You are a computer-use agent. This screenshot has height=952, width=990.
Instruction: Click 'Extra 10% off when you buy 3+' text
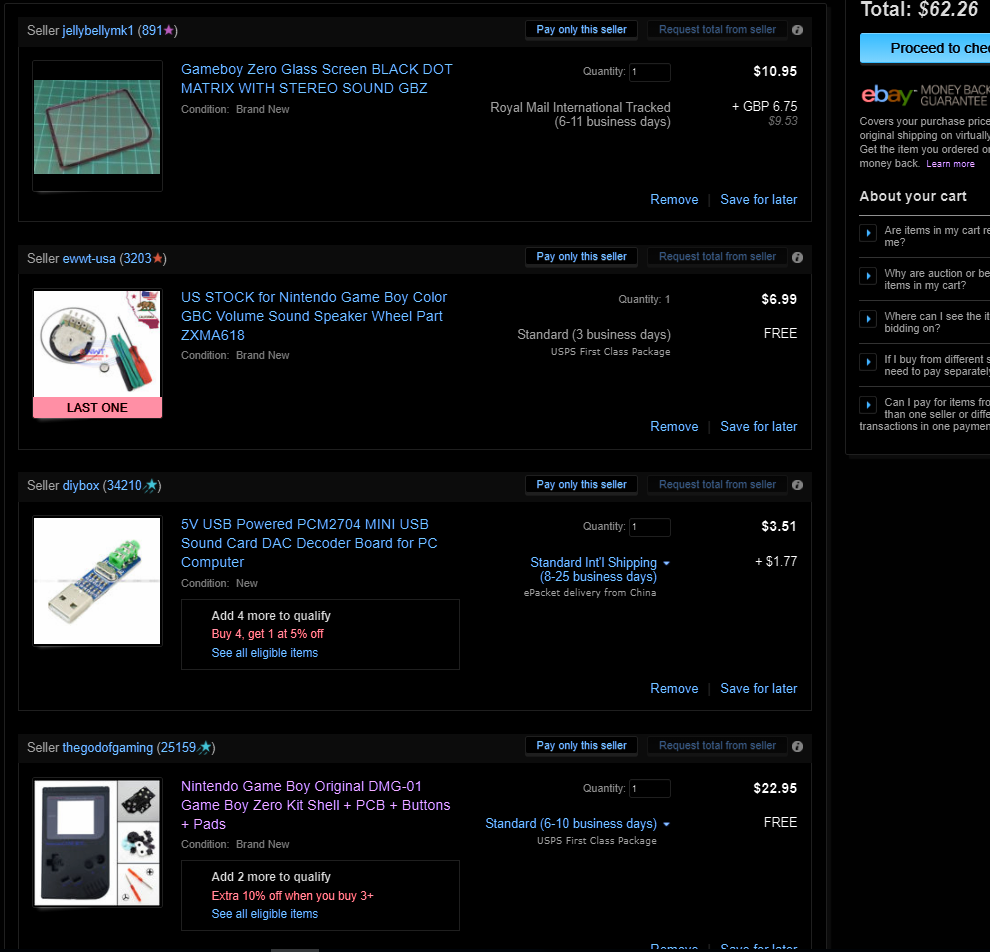292,896
